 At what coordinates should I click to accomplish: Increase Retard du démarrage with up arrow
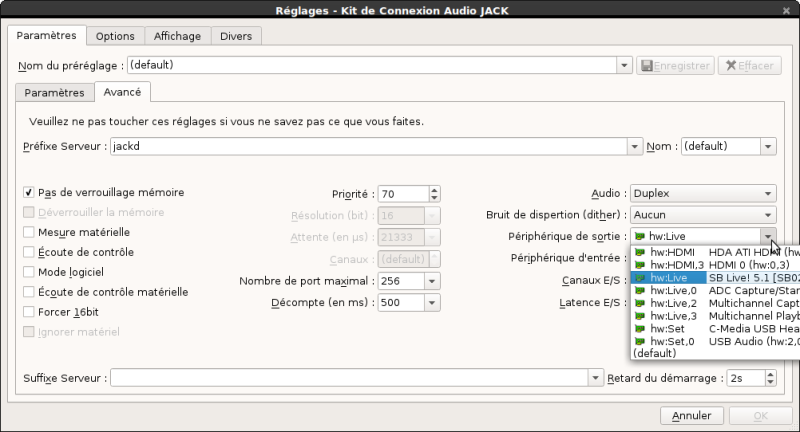click(x=770, y=374)
